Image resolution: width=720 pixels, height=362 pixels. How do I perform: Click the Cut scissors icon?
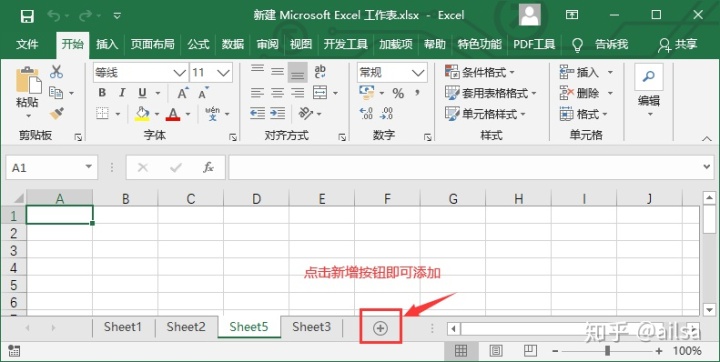coord(56,72)
